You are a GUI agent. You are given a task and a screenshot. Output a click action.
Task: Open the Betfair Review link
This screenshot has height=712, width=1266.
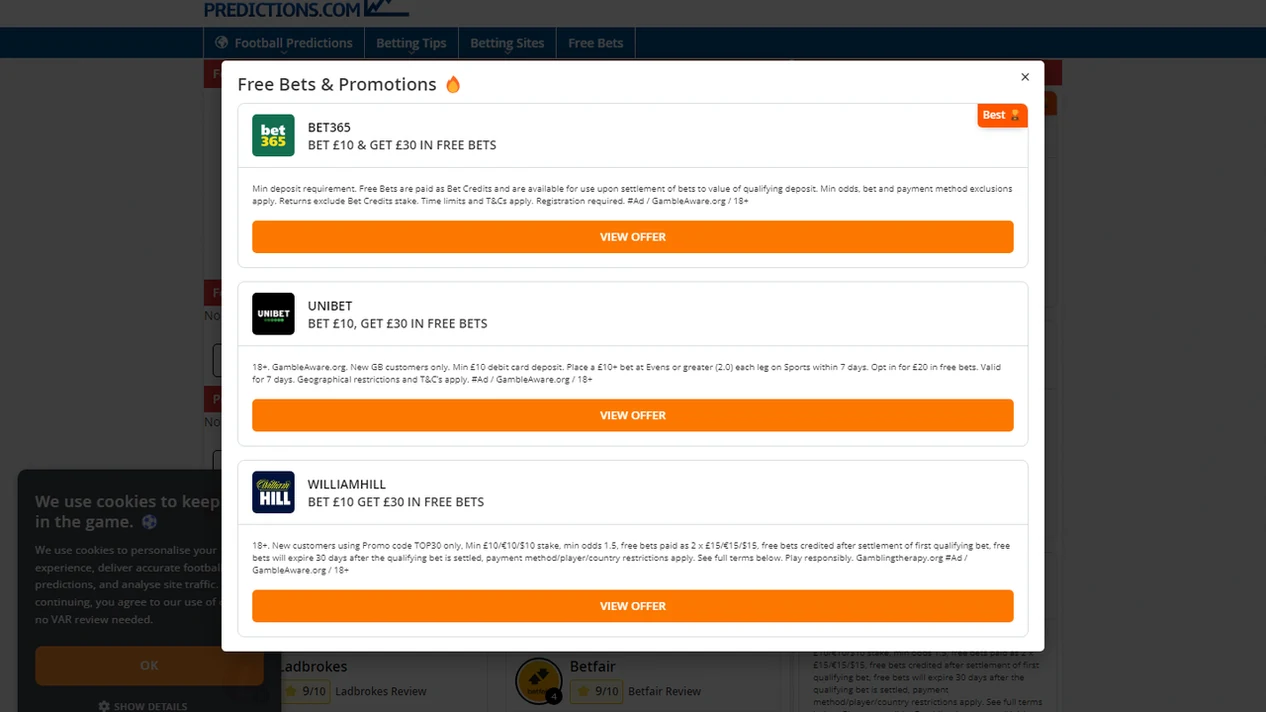click(665, 691)
